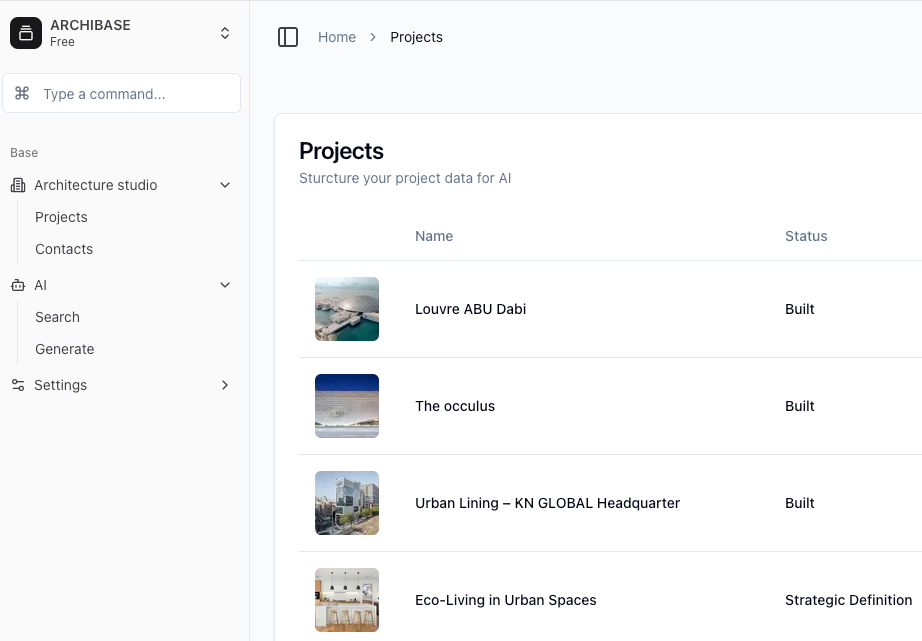Open the Projects page from sidebar

[x=61, y=217]
